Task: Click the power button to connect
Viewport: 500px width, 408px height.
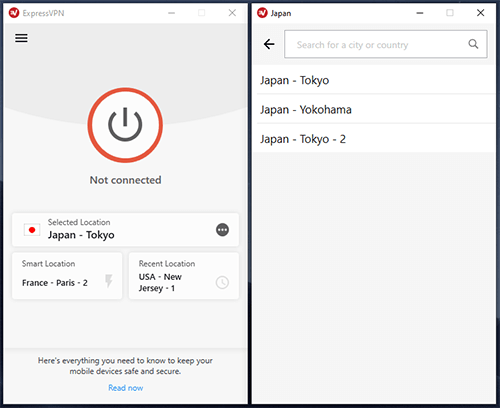Action: pos(125,125)
